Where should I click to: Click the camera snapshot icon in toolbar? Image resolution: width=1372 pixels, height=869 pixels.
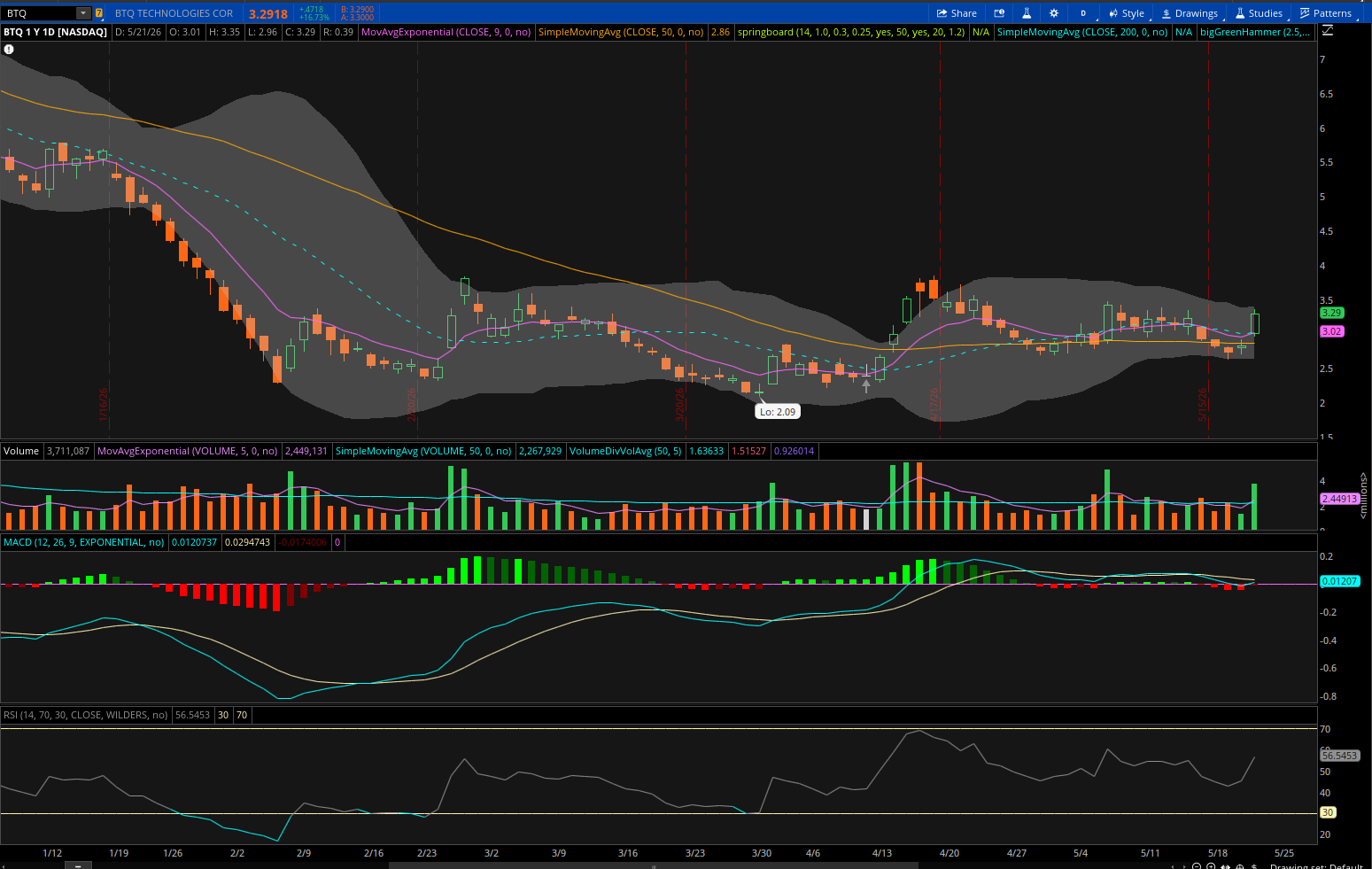click(x=999, y=13)
